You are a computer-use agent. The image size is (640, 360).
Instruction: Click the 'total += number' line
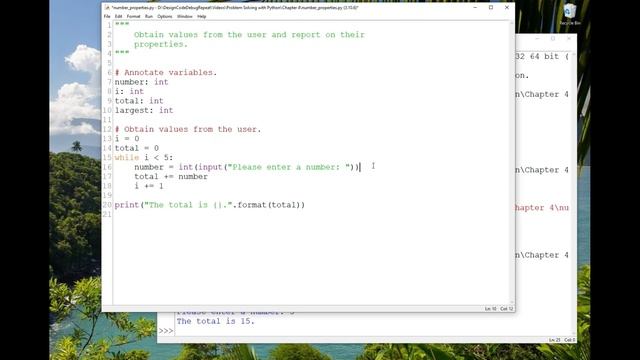click(x=171, y=177)
